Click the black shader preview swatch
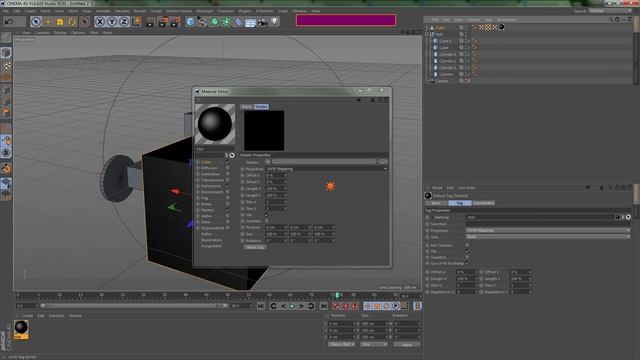640x360 pixels. point(264,131)
